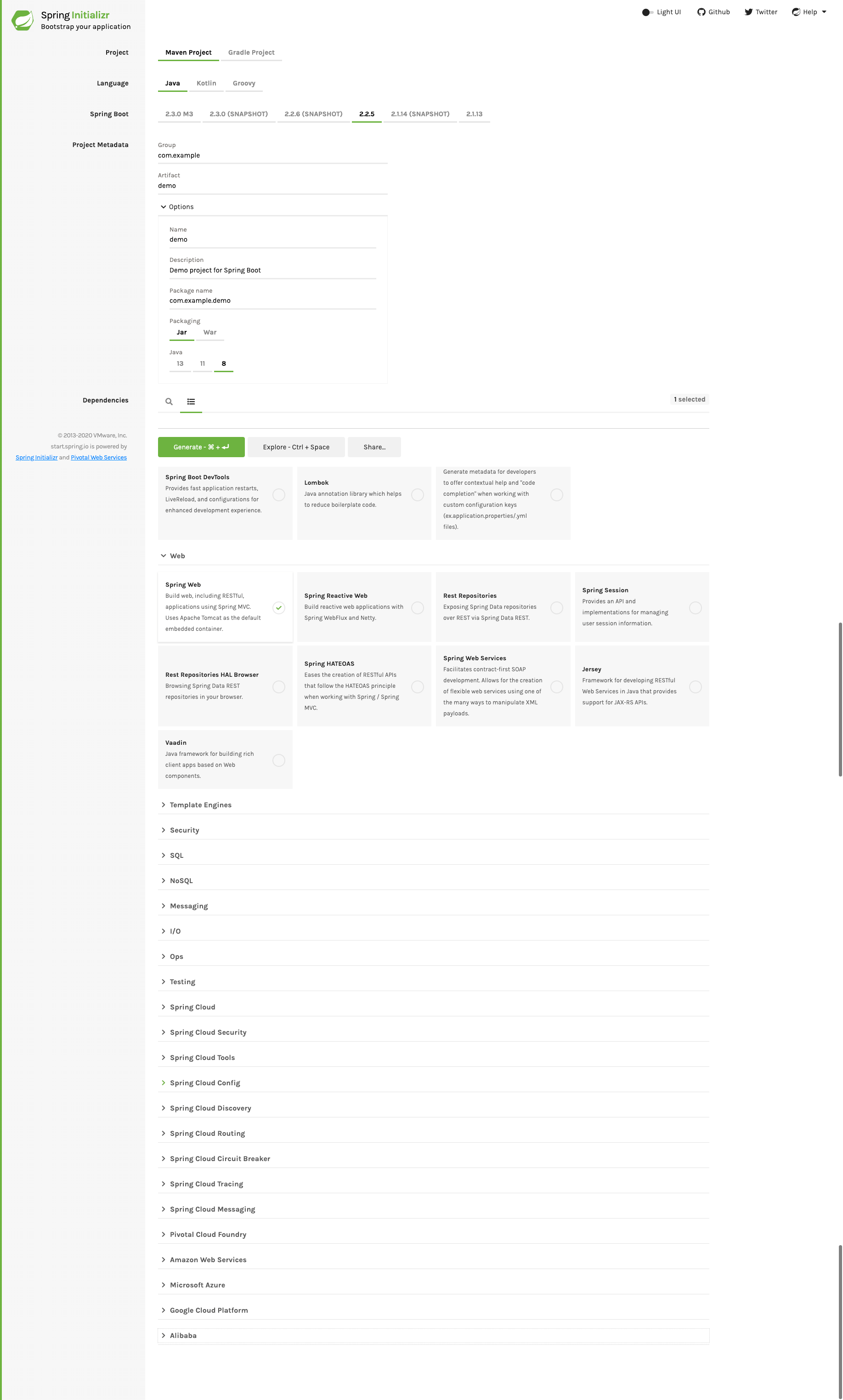Expand the Alibaba group
The image size is (843, 1400).
[x=433, y=1336]
